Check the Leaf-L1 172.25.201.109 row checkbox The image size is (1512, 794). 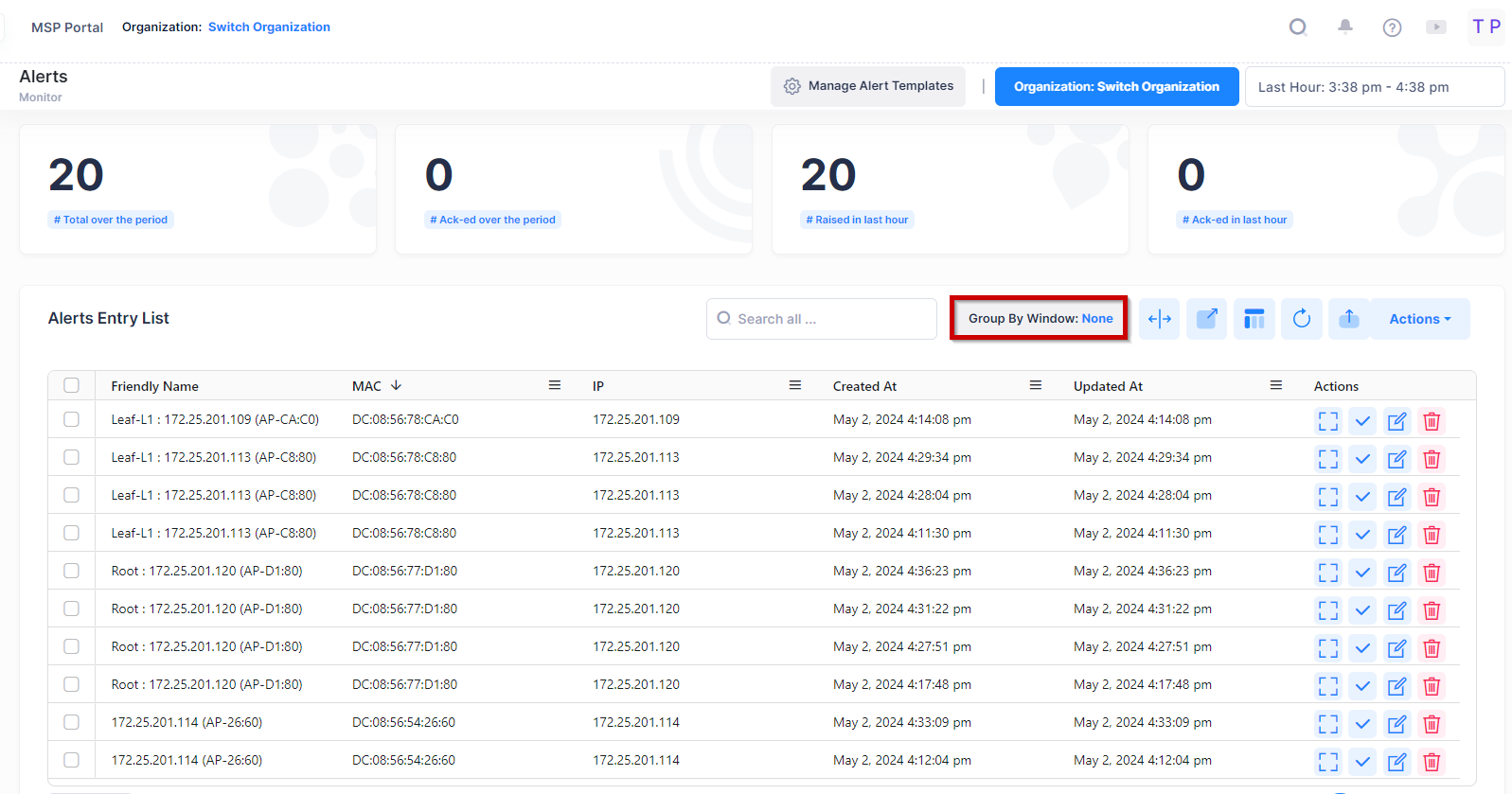click(x=72, y=419)
